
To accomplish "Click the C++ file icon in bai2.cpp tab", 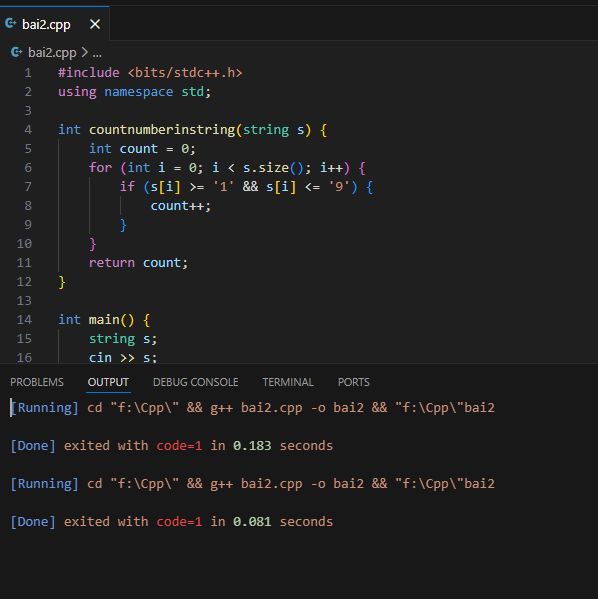I will (11, 24).
